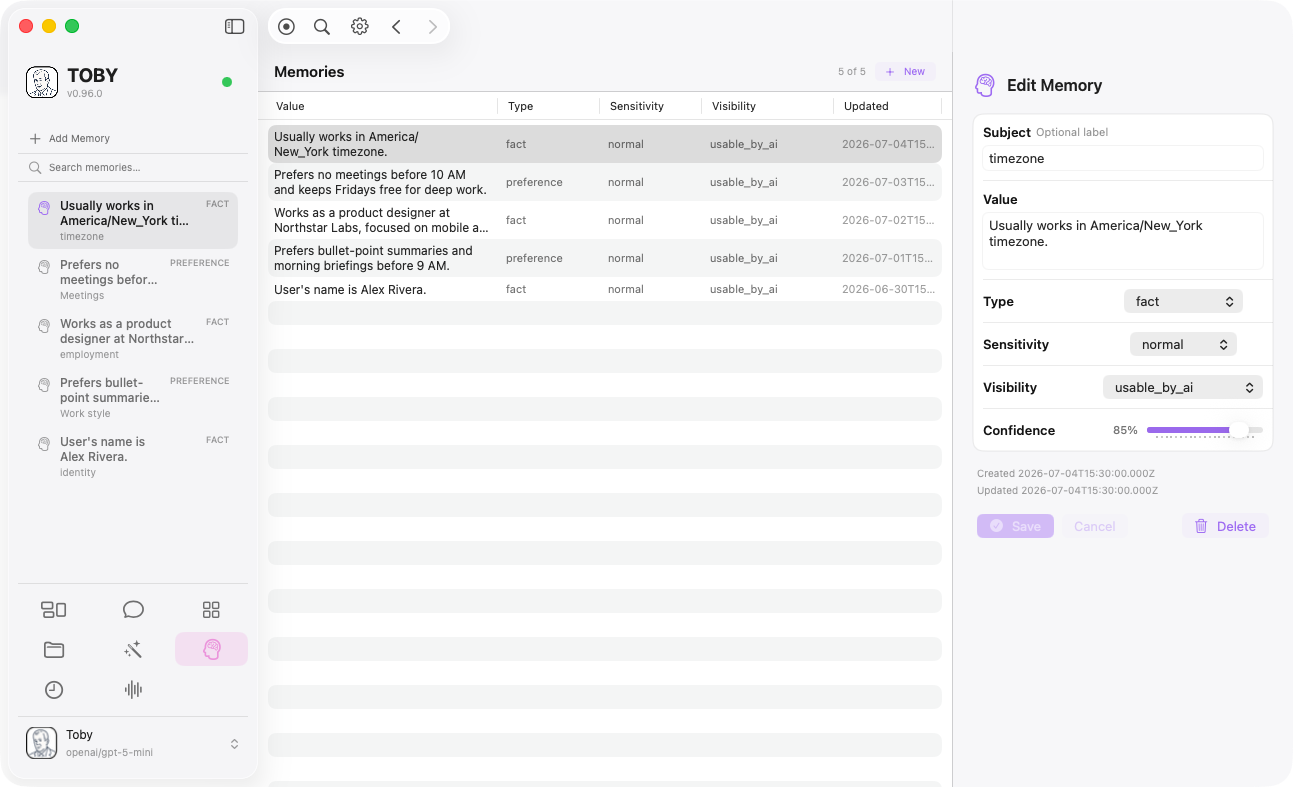Toggle the sidebar panel icon
The image size is (1293, 787).
coord(235,27)
